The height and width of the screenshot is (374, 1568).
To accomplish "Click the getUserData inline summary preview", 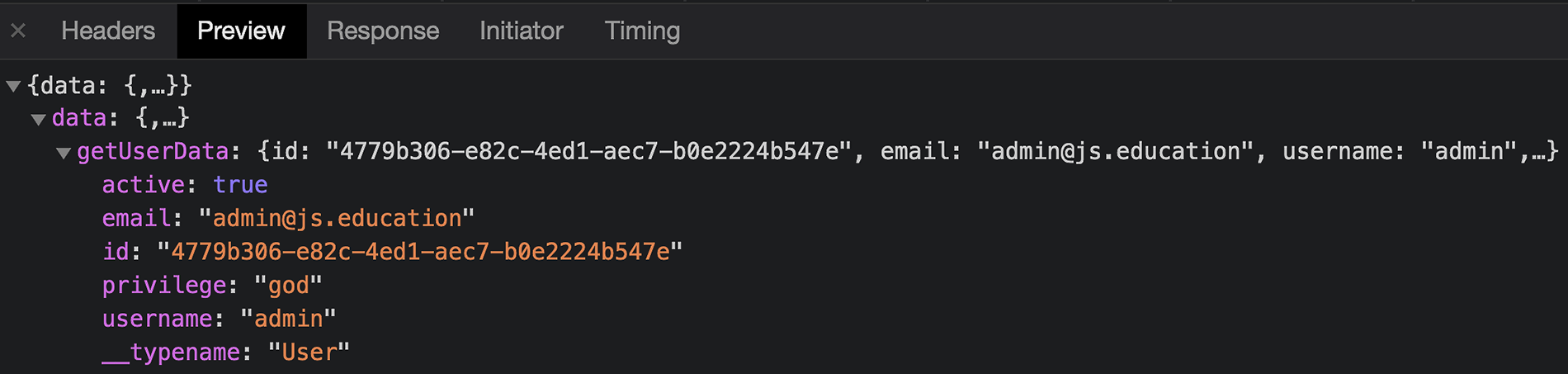I will [x=908, y=152].
